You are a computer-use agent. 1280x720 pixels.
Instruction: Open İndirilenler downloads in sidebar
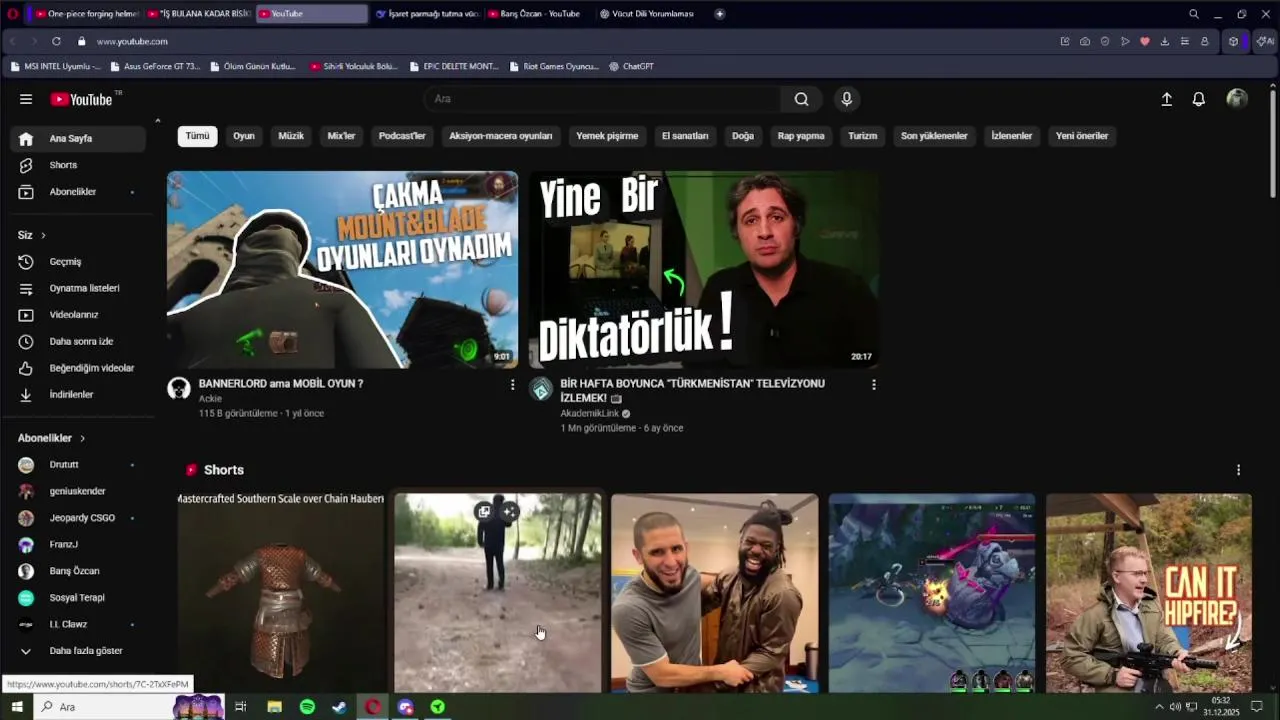[80, 395]
